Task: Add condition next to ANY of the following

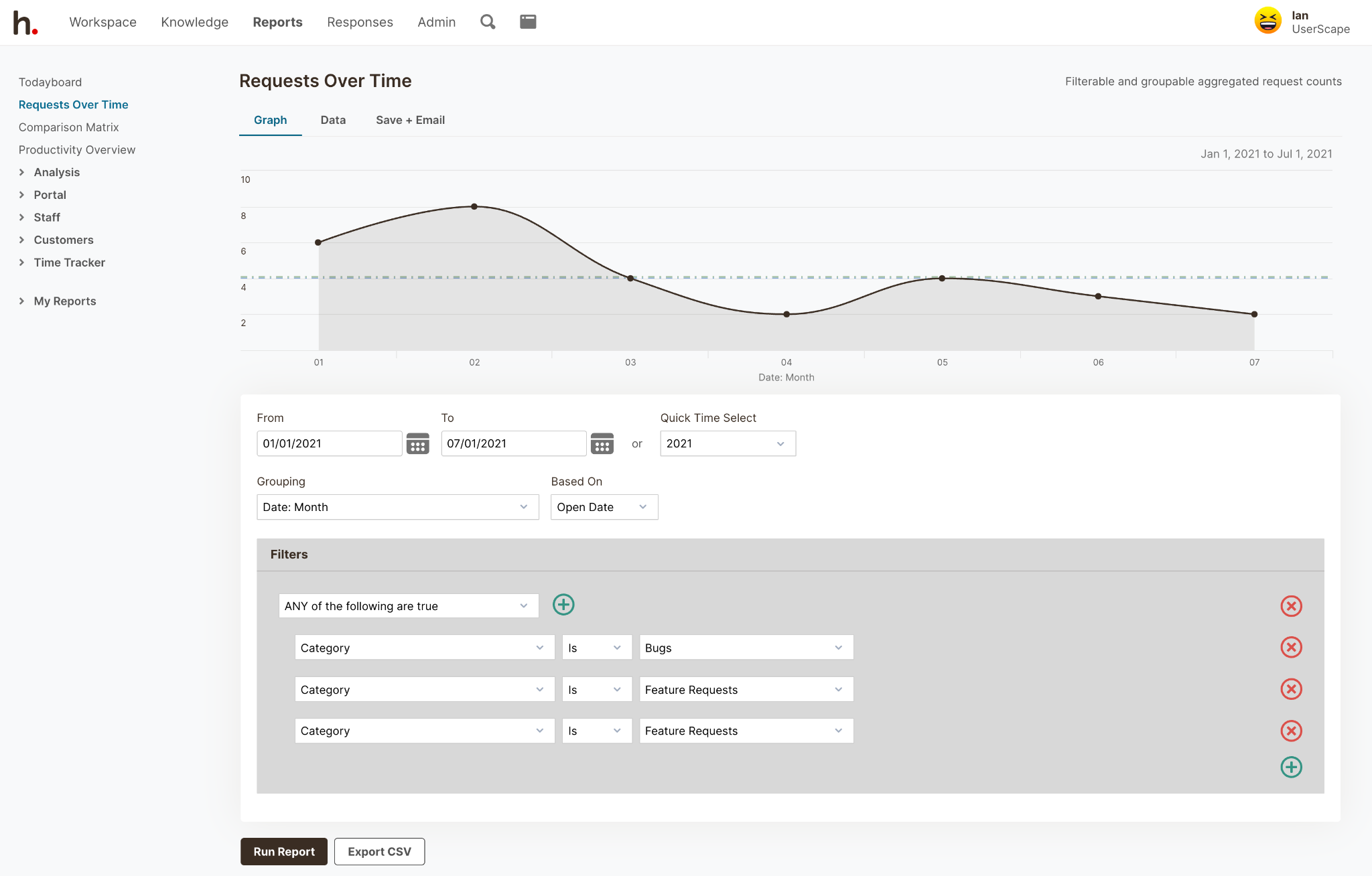Action: click(563, 605)
